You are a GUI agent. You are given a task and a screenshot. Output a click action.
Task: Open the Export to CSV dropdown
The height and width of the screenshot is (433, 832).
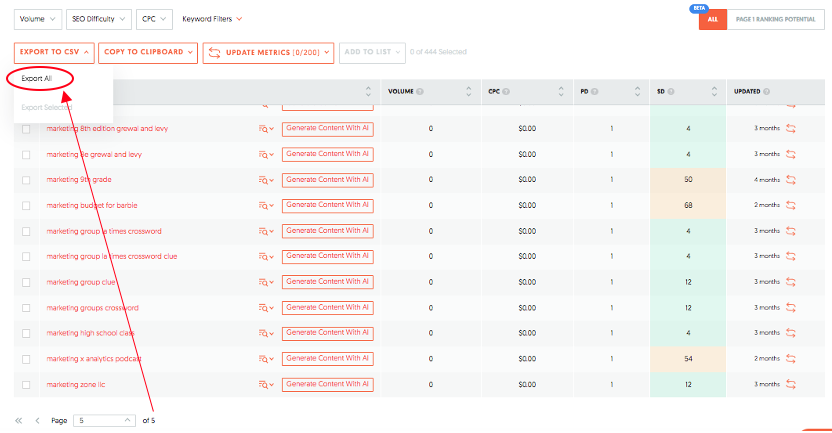pos(54,52)
